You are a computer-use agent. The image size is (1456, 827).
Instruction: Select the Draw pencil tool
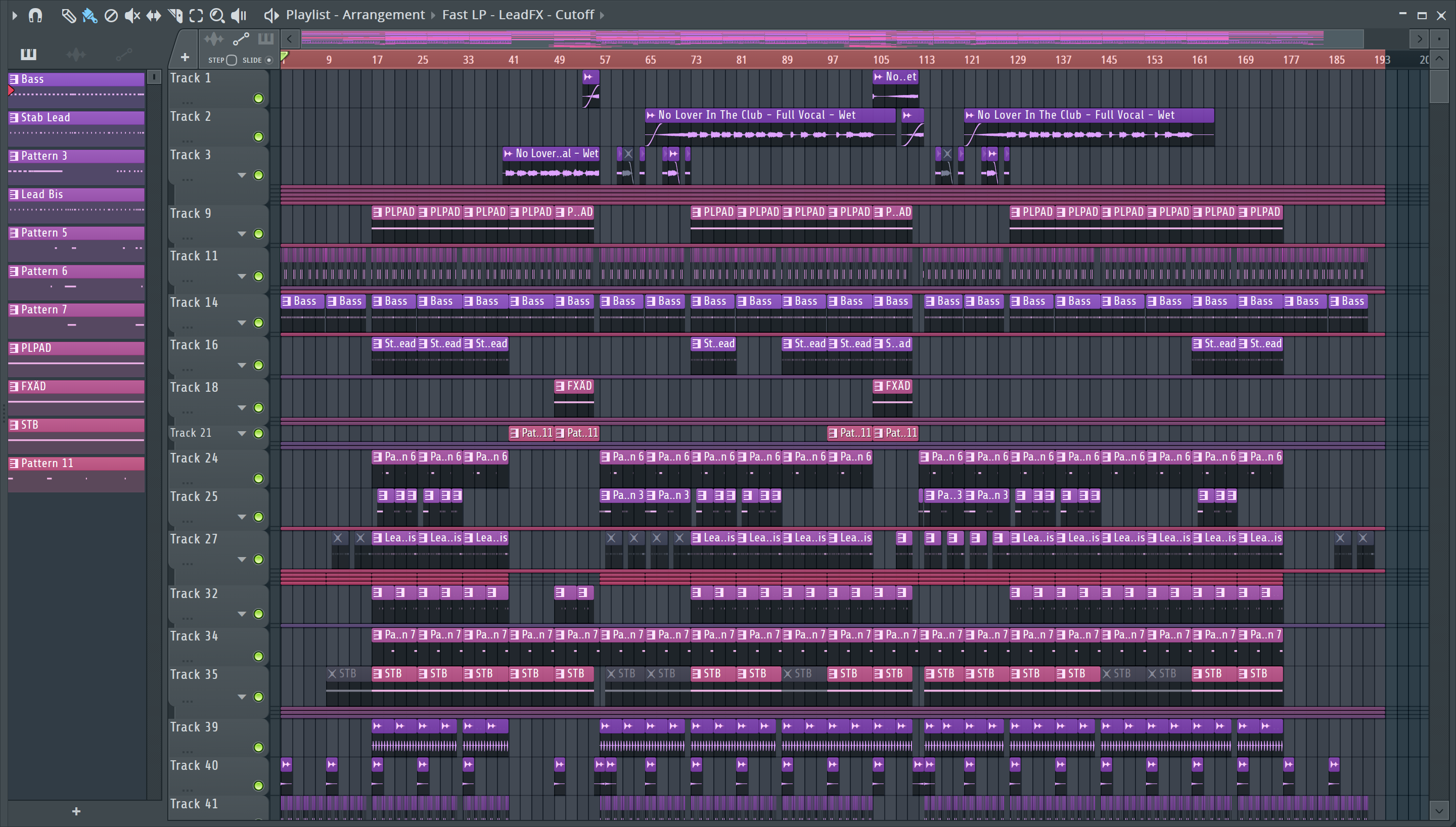click(x=68, y=15)
